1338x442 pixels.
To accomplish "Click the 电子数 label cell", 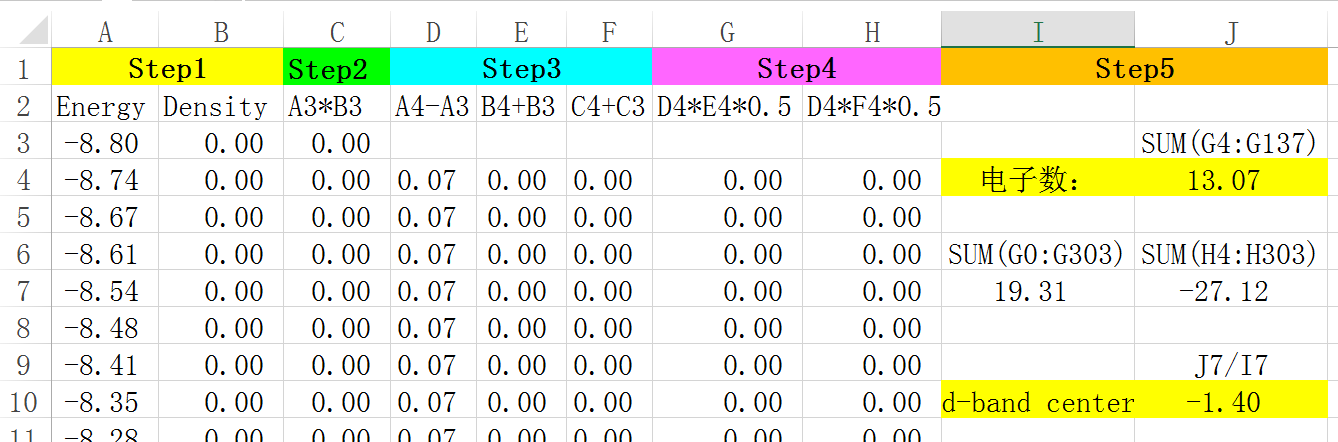I will coord(1037,181).
